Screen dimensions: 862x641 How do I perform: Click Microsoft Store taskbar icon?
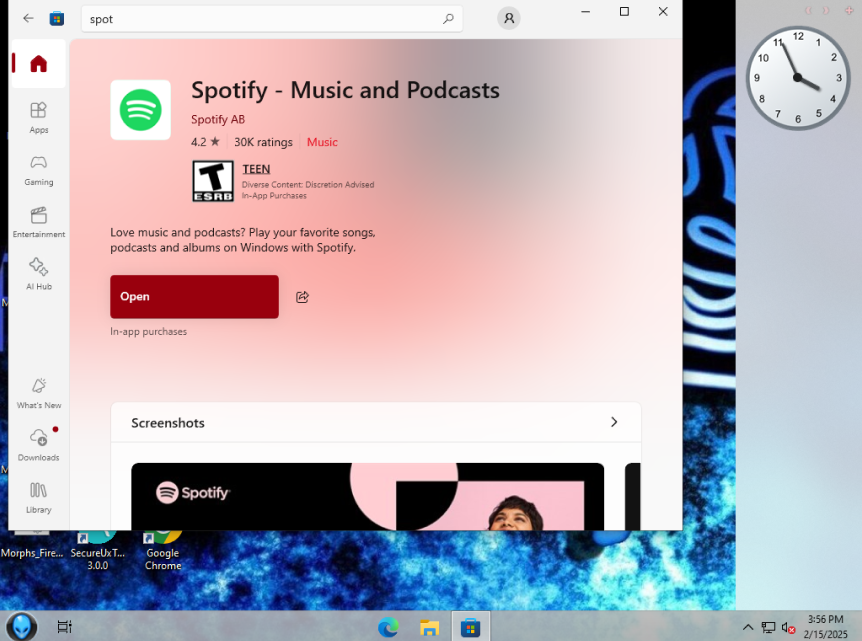coord(471,627)
